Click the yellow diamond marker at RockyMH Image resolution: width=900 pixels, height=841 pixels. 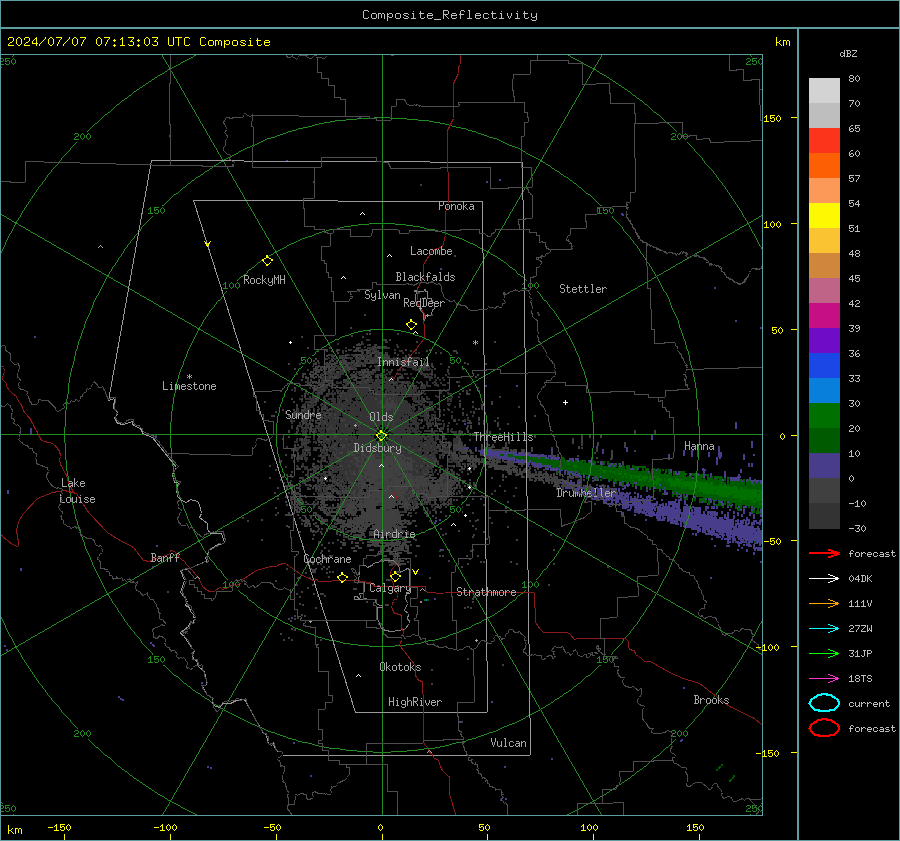(267, 261)
